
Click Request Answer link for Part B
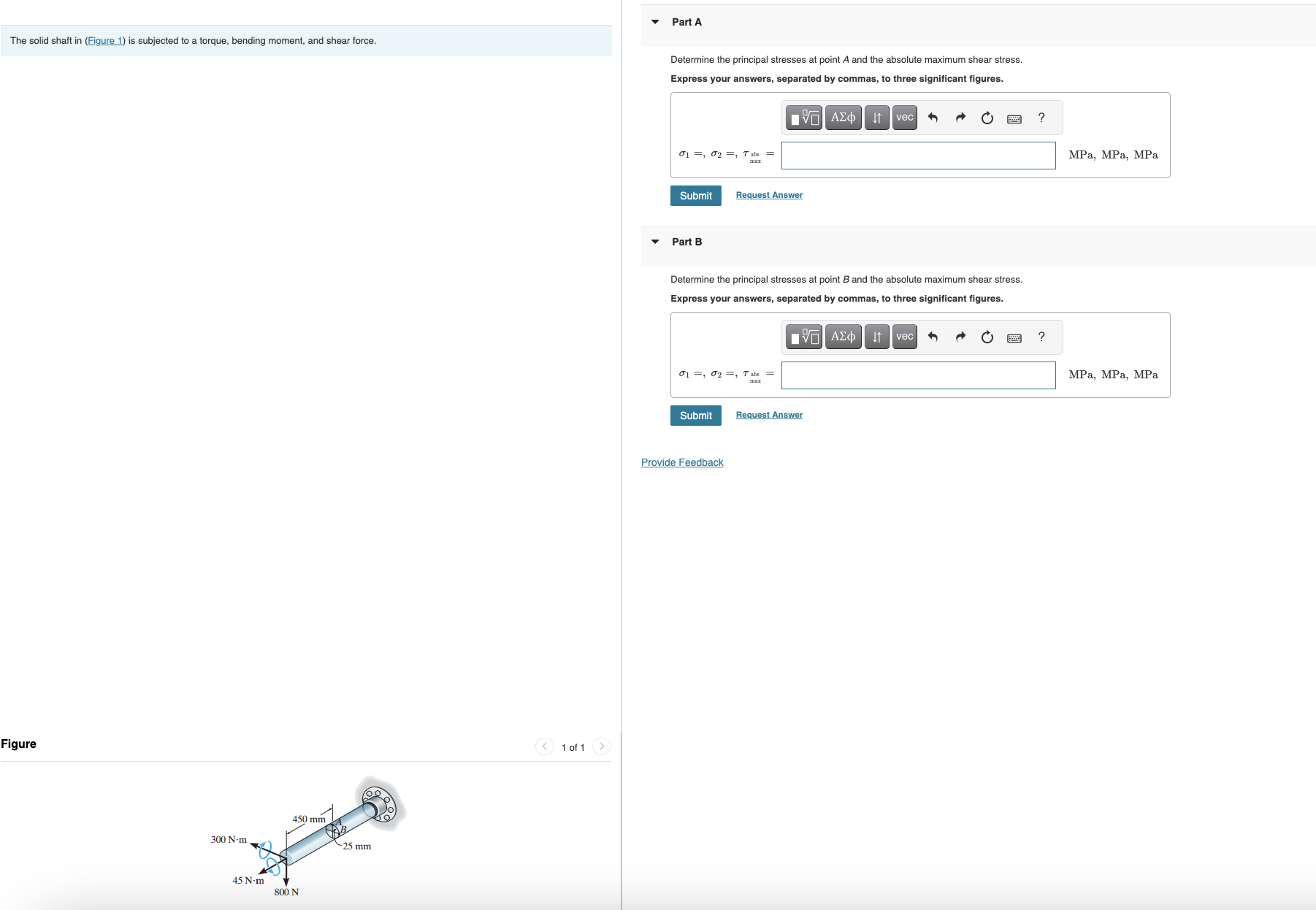(769, 415)
